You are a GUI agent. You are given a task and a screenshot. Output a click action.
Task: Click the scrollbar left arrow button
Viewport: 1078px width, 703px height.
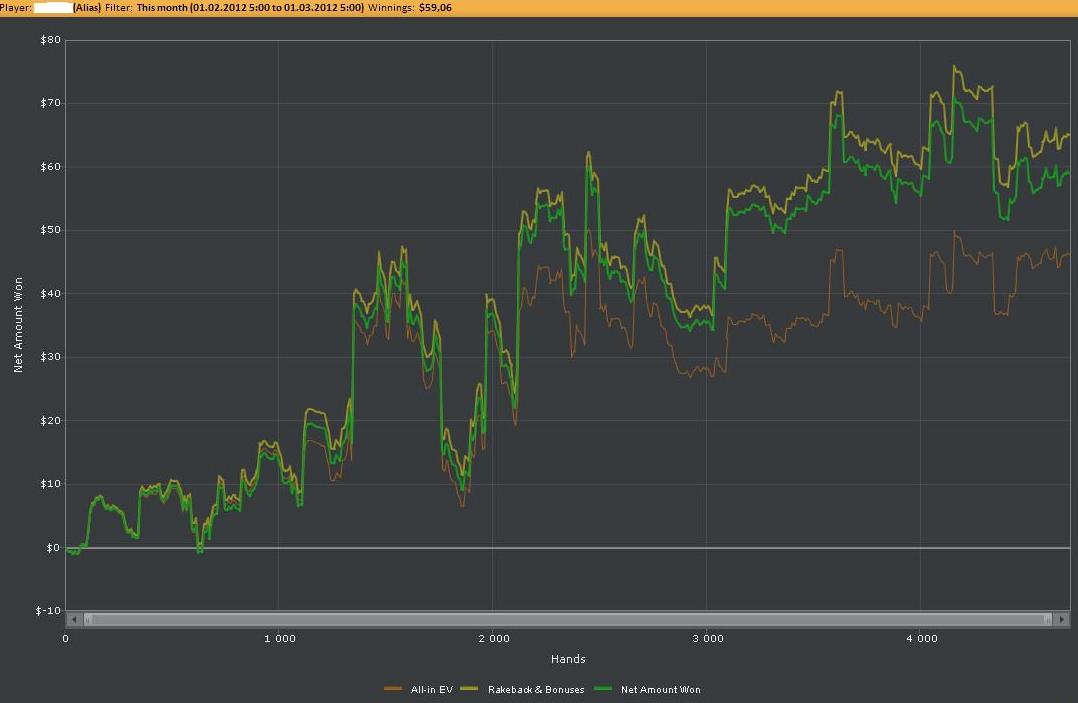tap(73, 619)
